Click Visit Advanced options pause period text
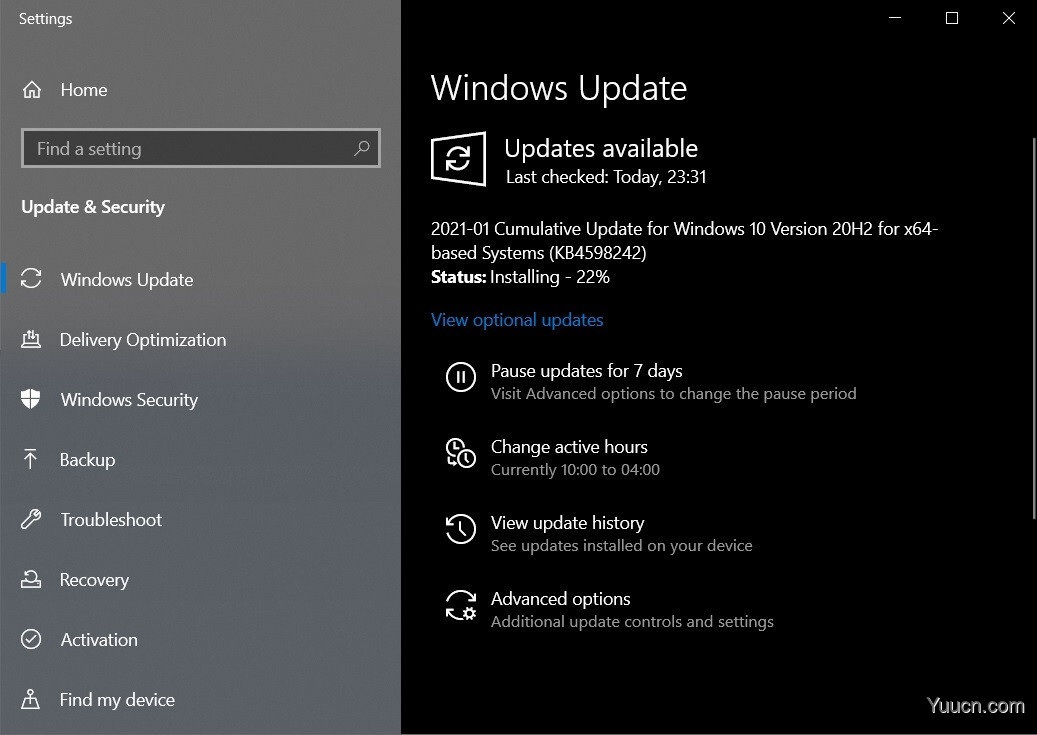1037x735 pixels. (673, 394)
